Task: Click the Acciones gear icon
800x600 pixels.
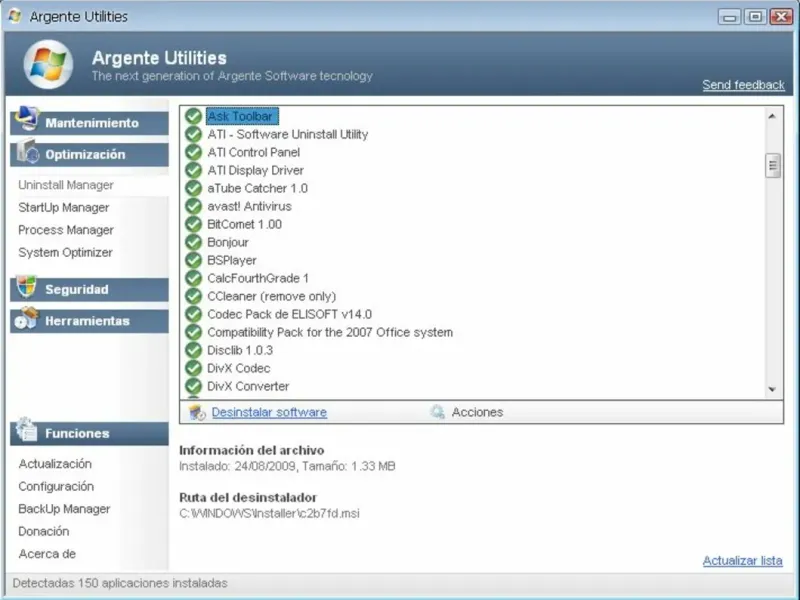Action: tap(437, 412)
